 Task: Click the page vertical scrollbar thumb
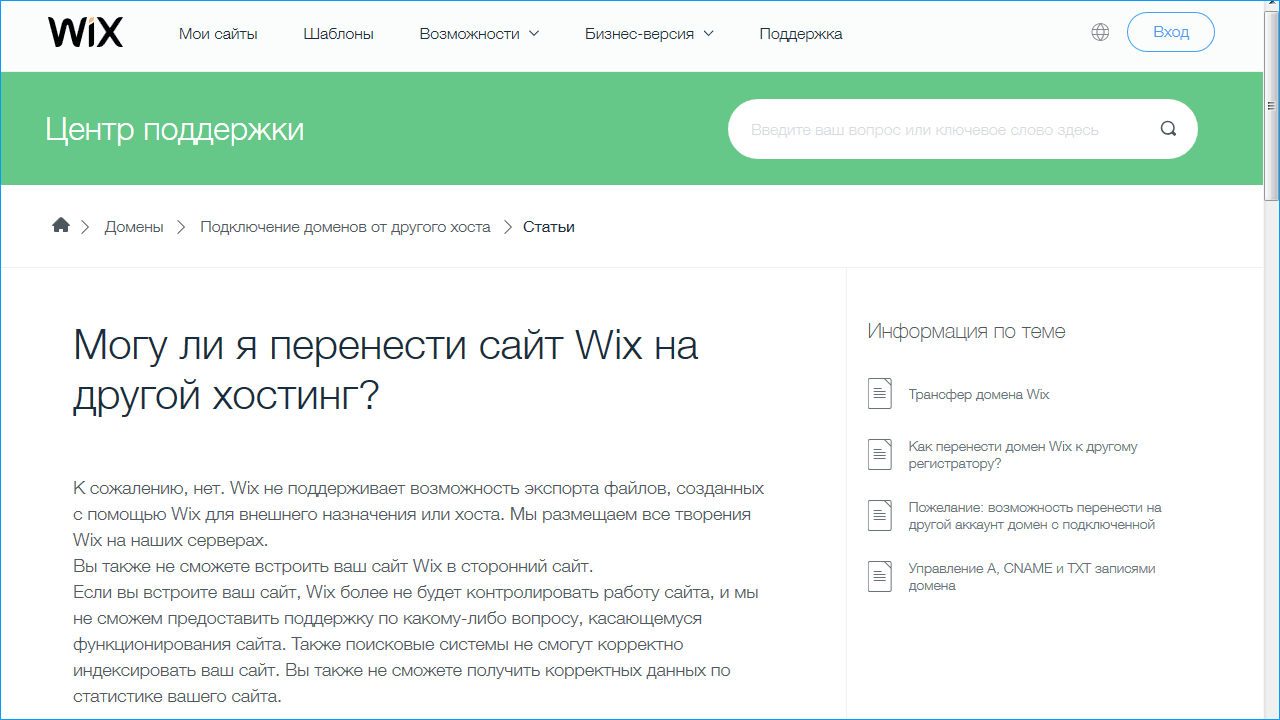click(x=1272, y=106)
